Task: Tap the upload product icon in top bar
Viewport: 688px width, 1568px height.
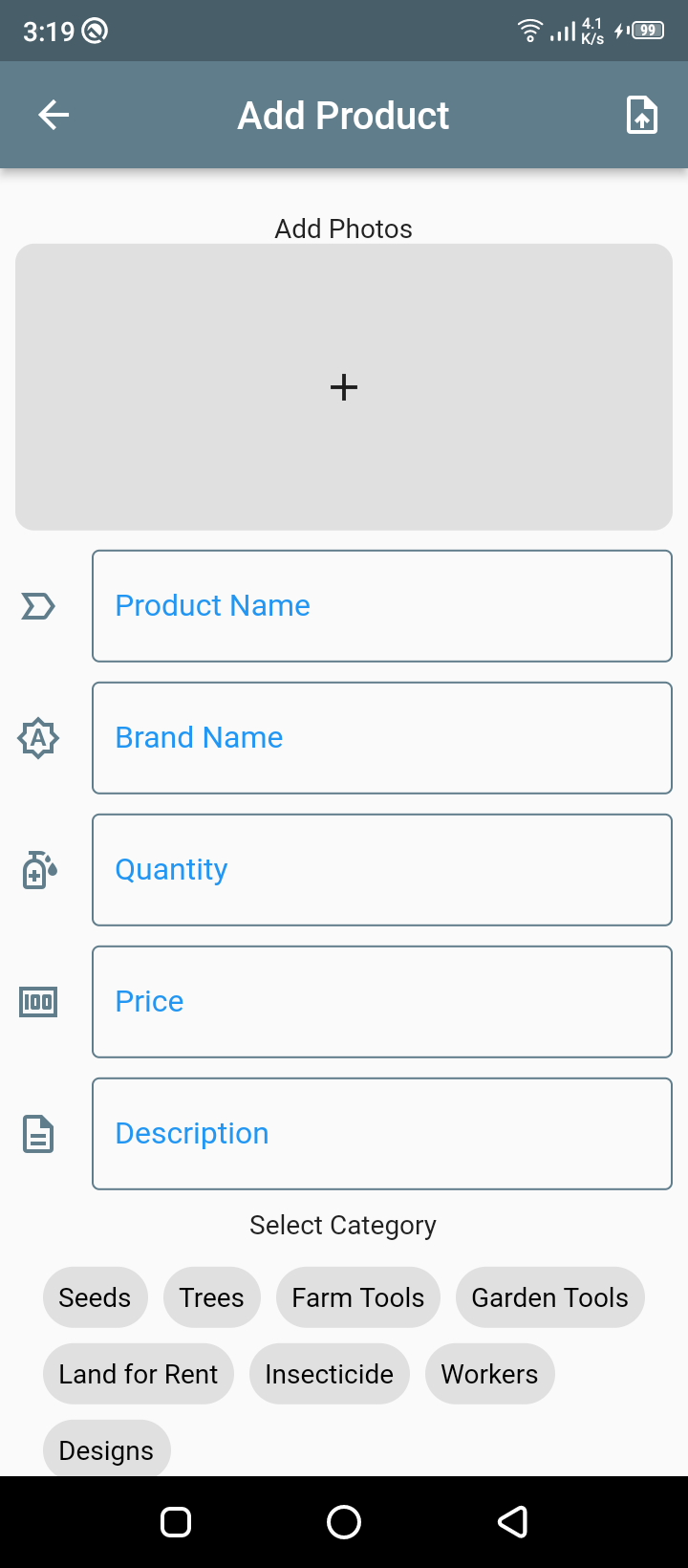Action: tap(641, 114)
